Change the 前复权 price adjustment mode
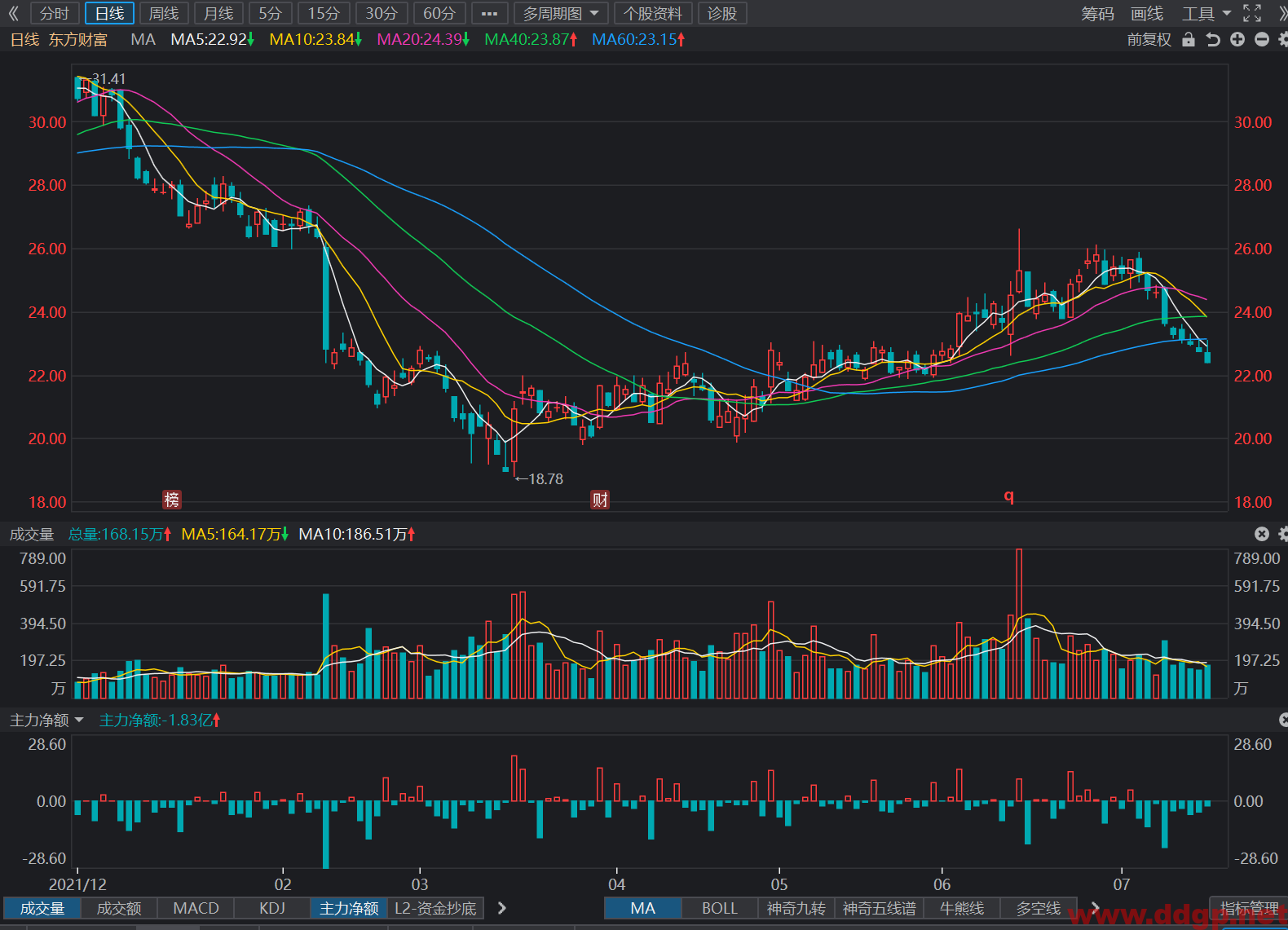 pos(1149,39)
